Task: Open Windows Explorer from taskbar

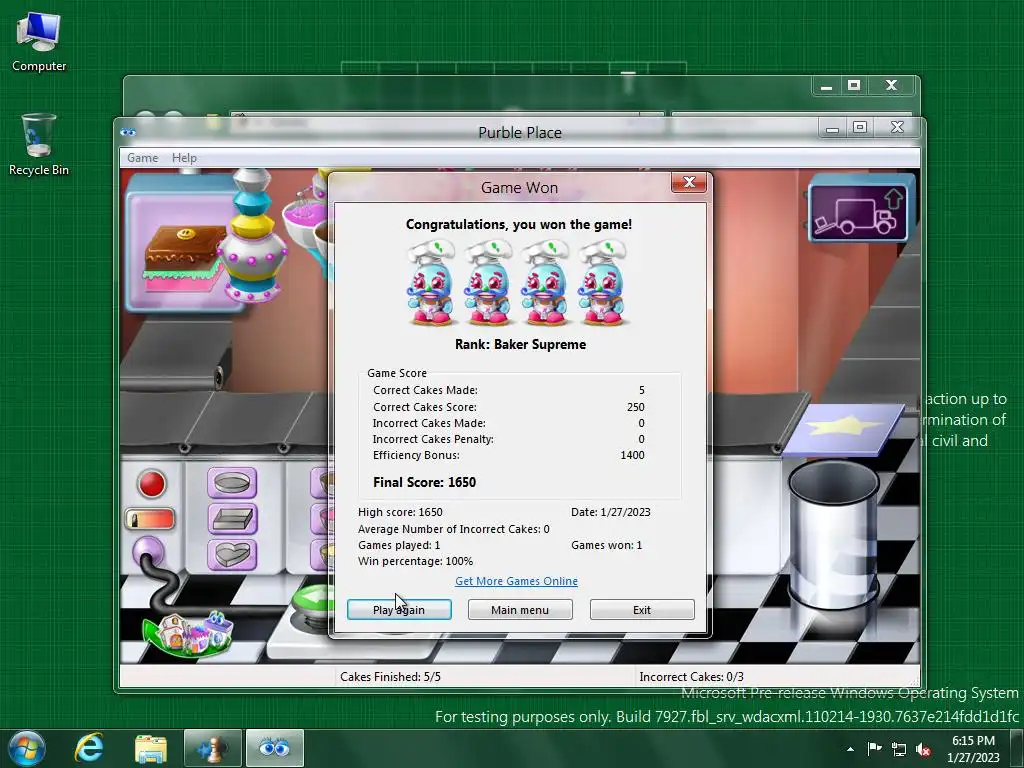Action: point(151,748)
